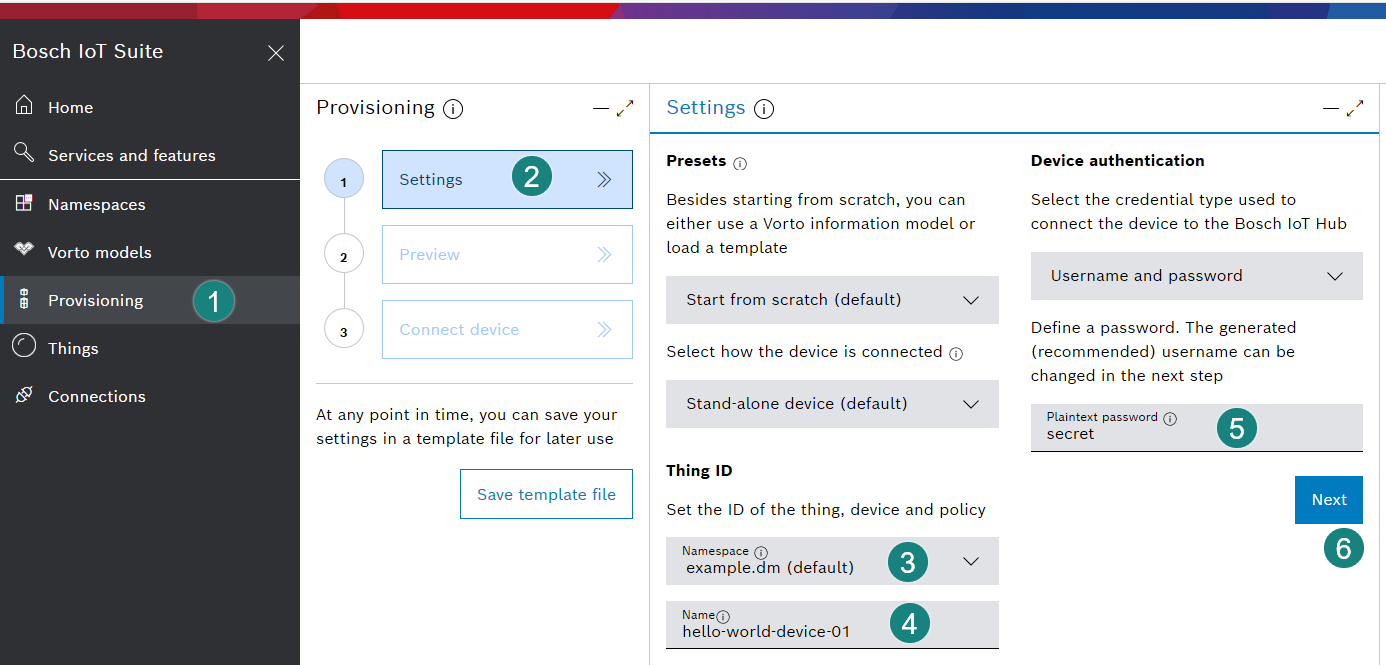Select the Settings wizard step
Image resolution: width=1386 pixels, height=665 pixels.
pyautogui.click(x=507, y=179)
